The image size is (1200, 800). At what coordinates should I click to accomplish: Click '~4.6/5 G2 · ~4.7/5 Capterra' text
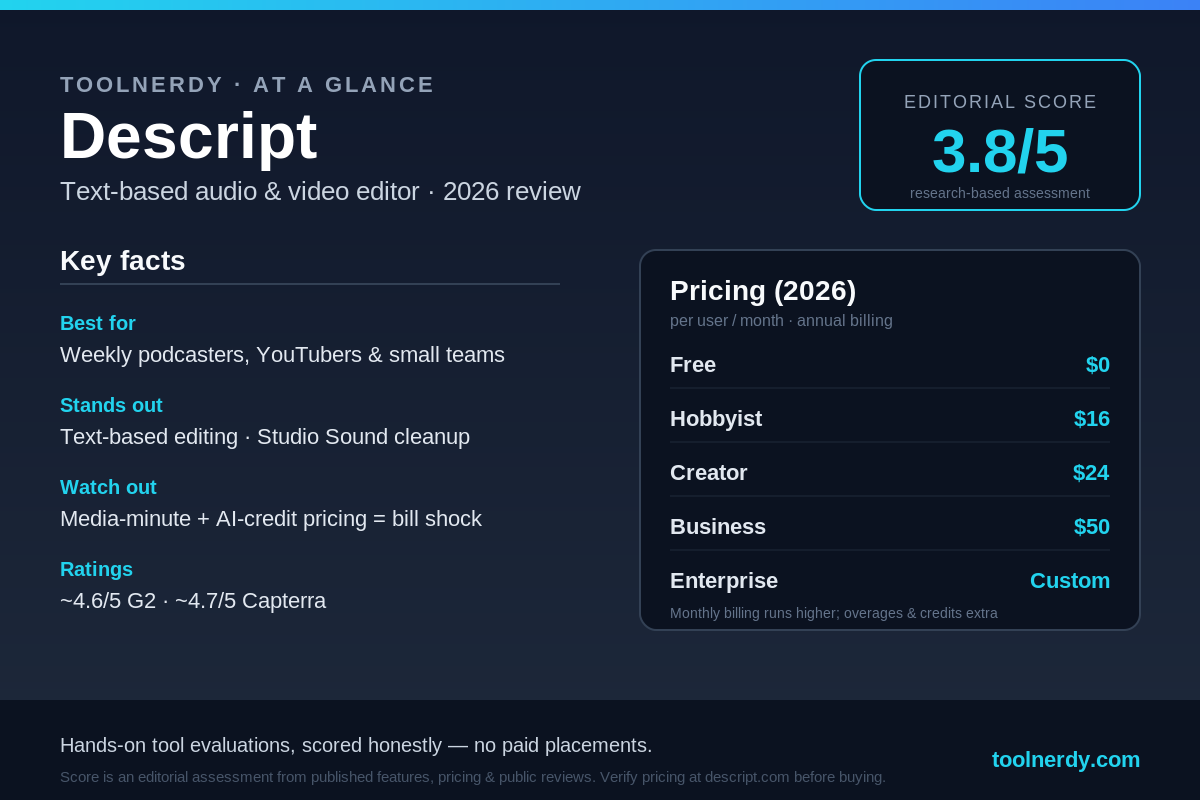193,601
